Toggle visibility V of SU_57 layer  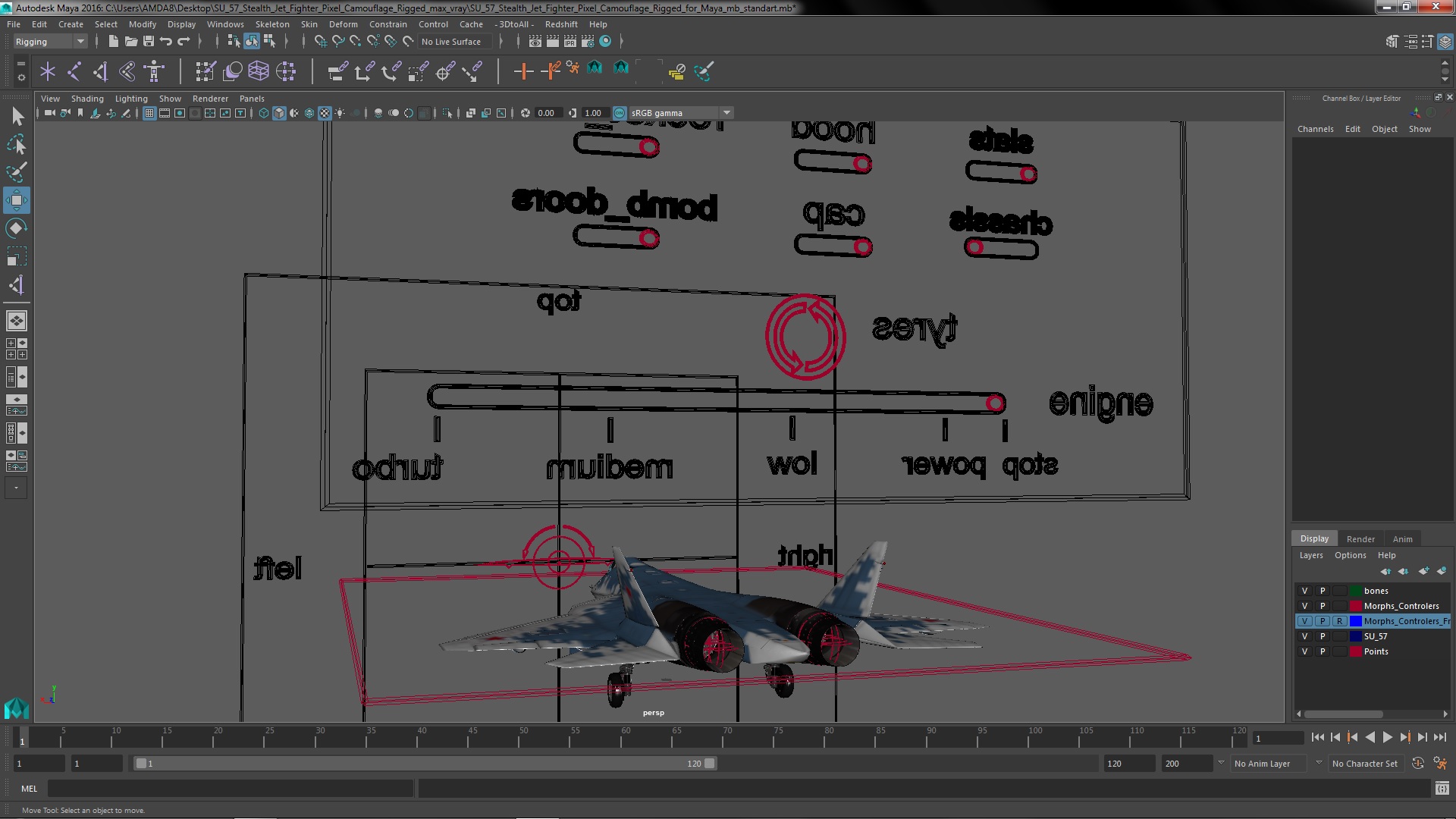pyautogui.click(x=1304, y=636)
